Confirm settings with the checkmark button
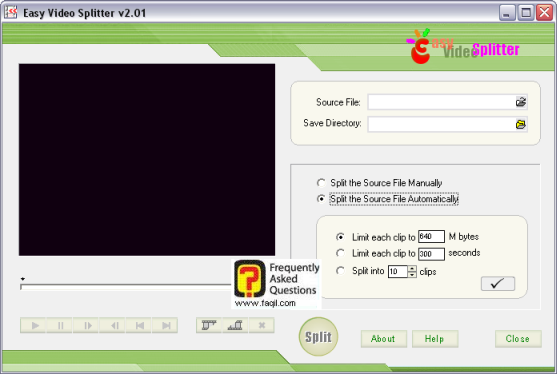 coord(498,283)
